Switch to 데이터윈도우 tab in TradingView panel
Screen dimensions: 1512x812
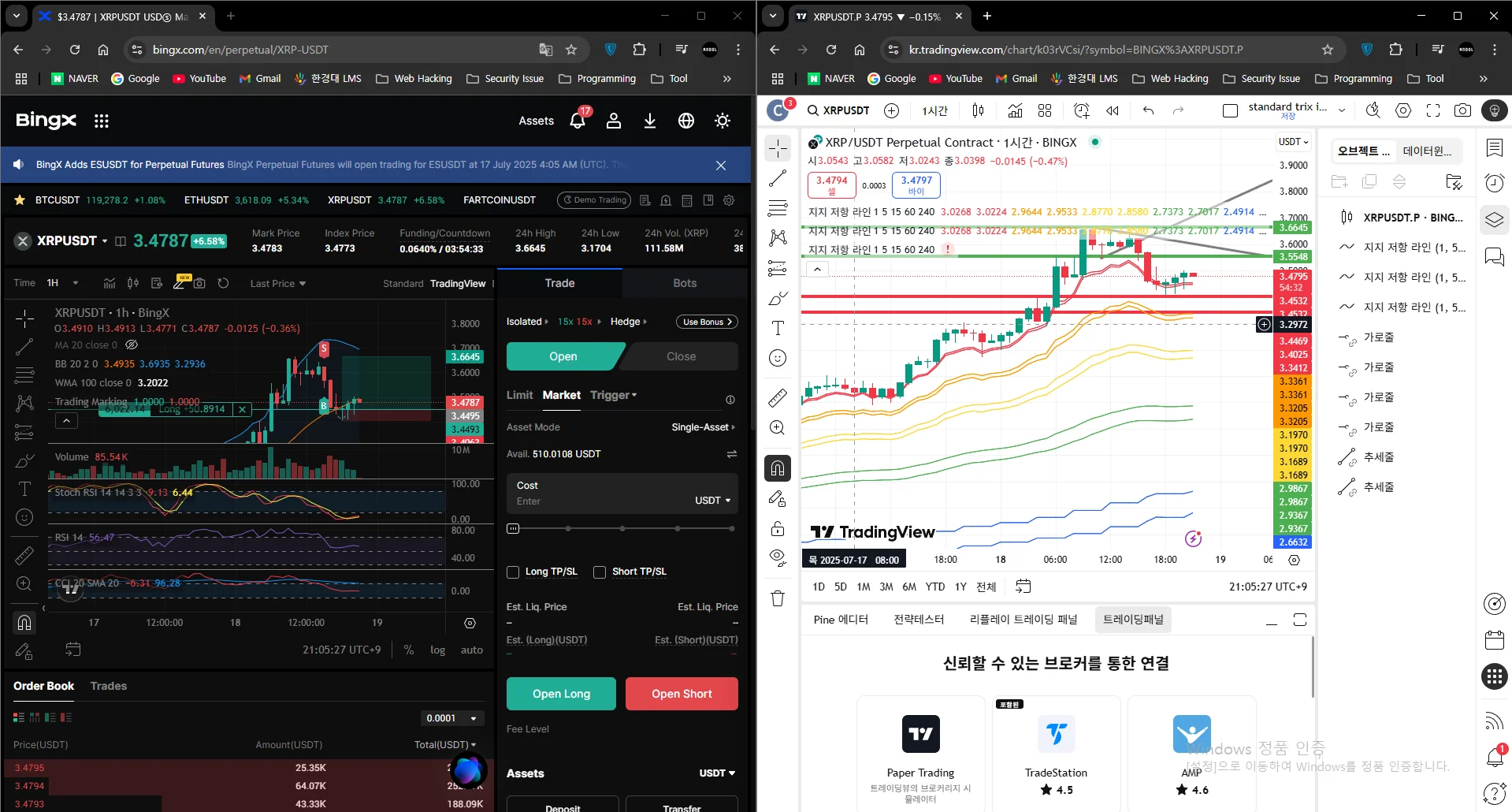tap(1427, 151)
